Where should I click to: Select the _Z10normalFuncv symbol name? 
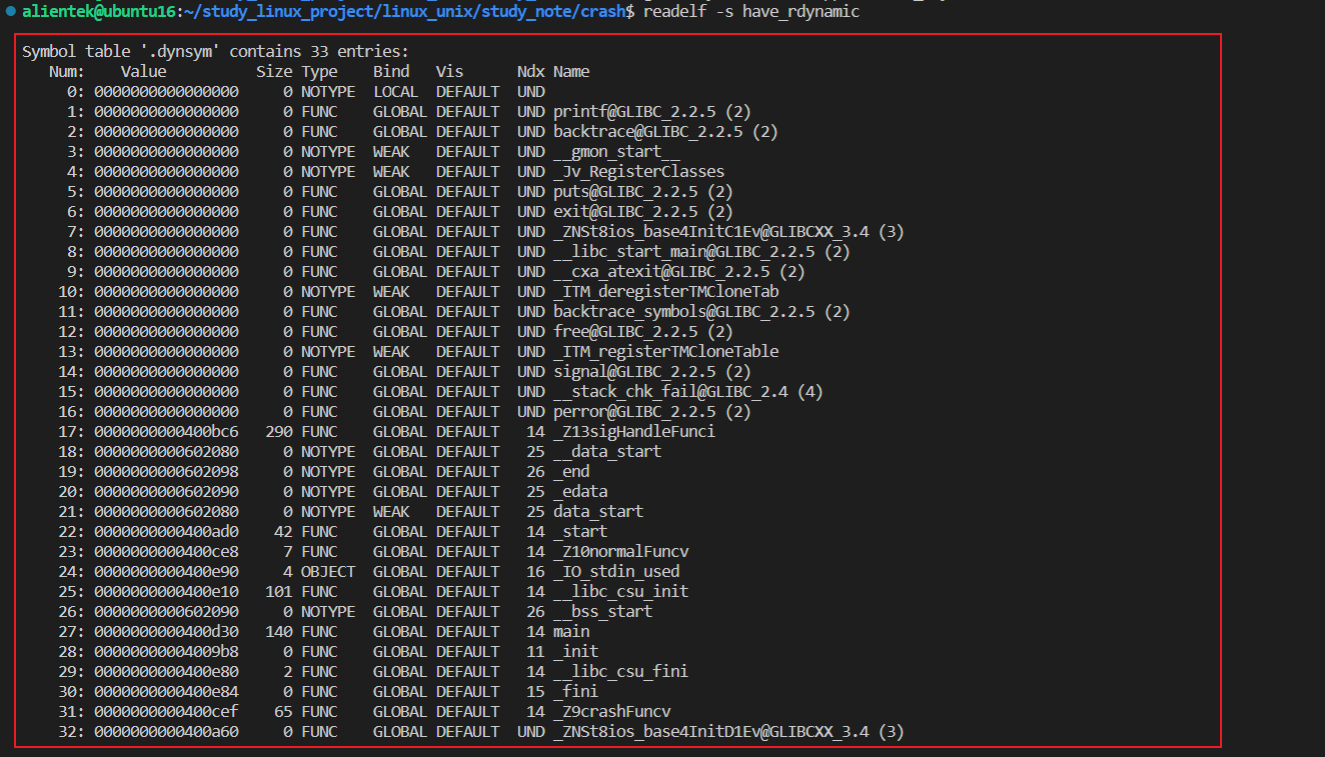click(x=620, y=551)
